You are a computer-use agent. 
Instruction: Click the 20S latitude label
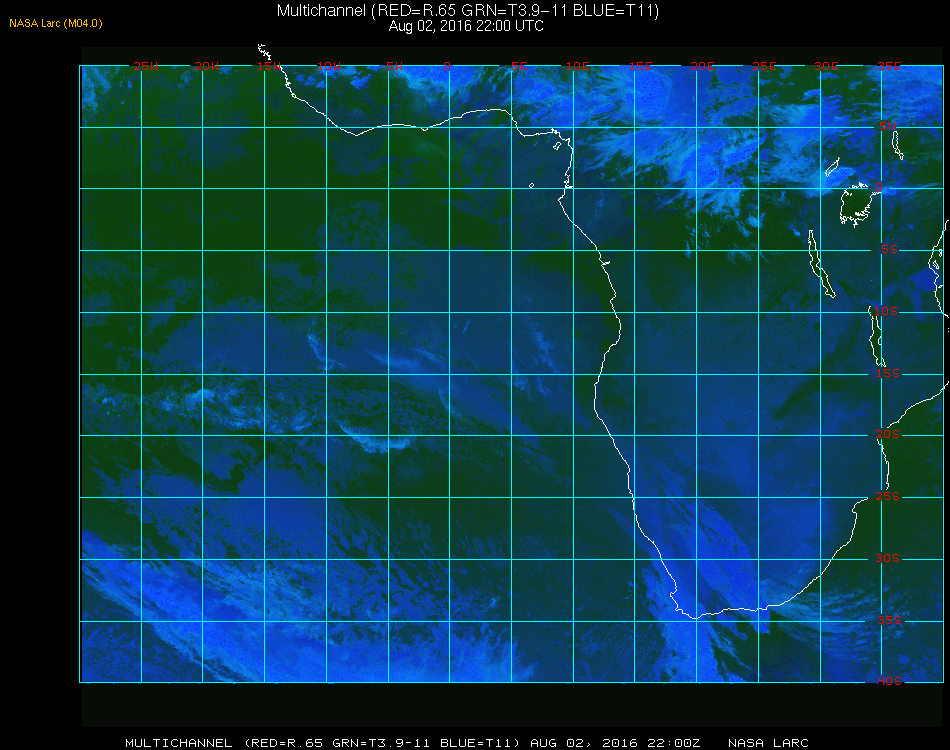coord(888,434)
